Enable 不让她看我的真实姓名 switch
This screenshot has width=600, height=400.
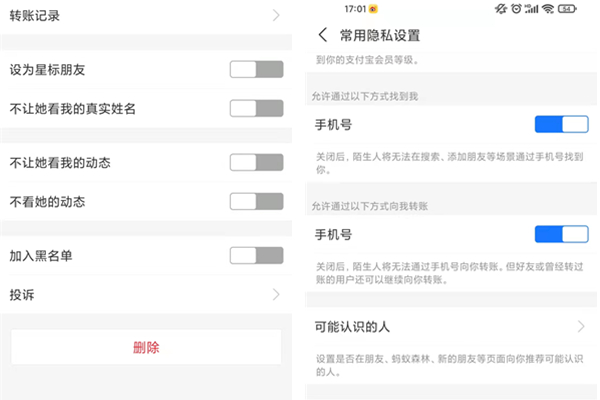(x=256, y=108)
